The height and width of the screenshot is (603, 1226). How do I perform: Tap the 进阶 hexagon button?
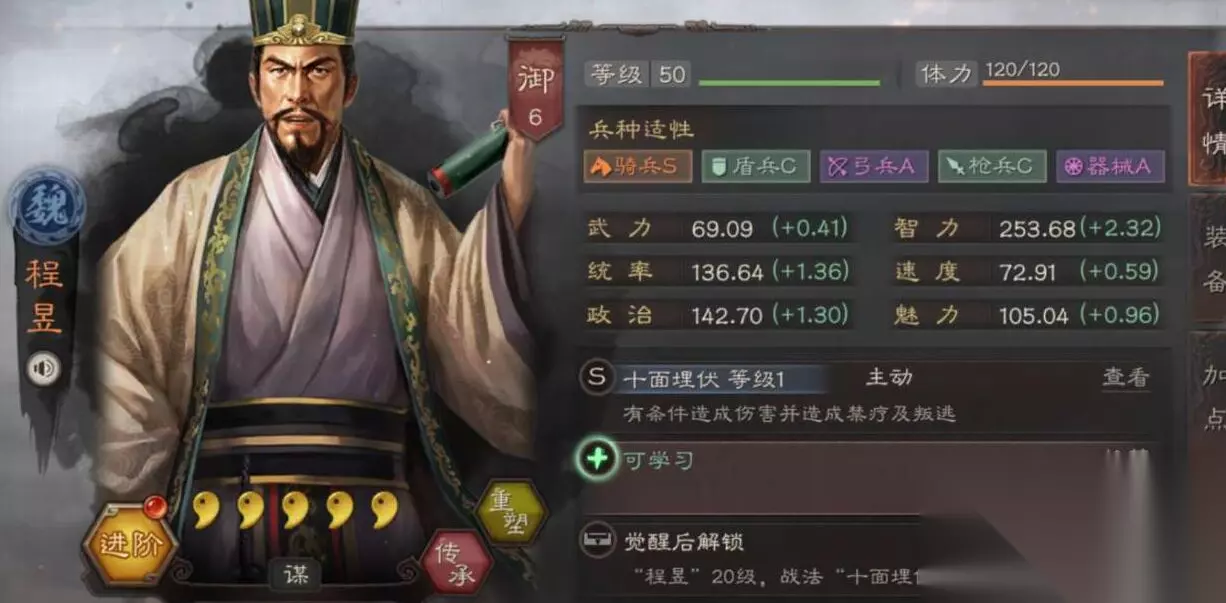pos(130,545)
